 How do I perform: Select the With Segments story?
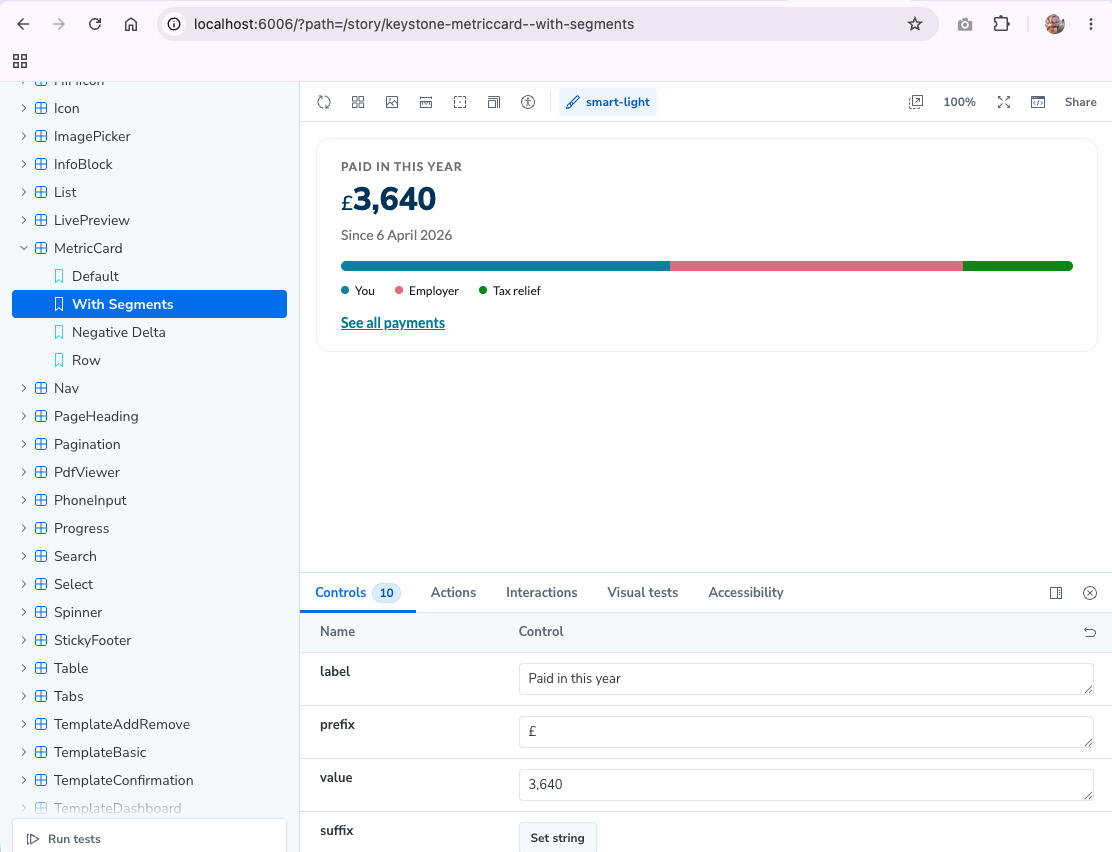coord(149,304)
